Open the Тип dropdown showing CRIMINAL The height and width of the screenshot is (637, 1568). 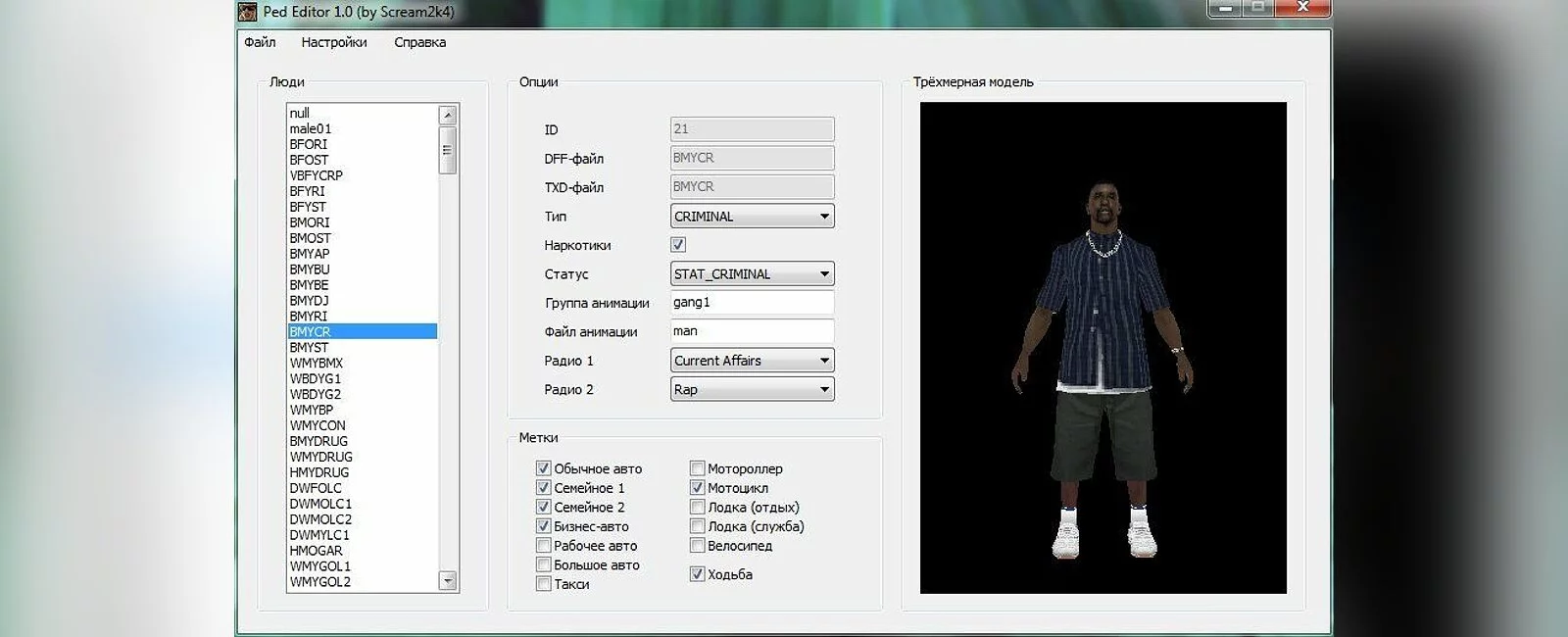(x=753, y=217)
